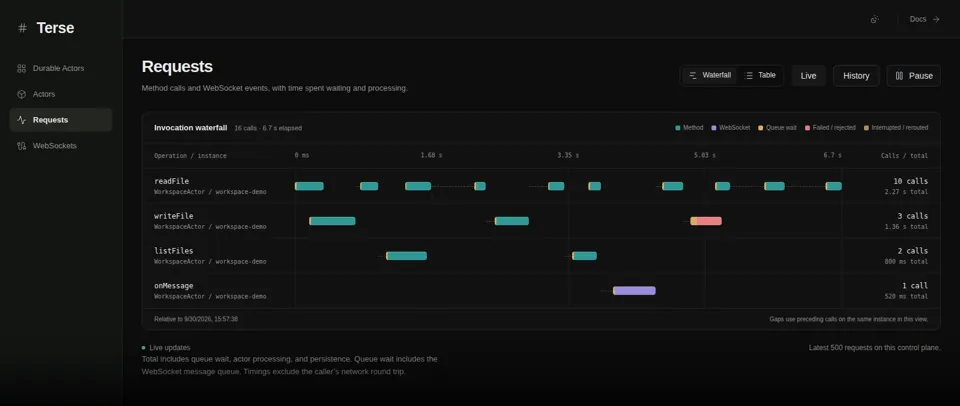This screenshot has width=960, height=406.
Task: Select Requests in the sidebar
Action: tap(61, 120)
